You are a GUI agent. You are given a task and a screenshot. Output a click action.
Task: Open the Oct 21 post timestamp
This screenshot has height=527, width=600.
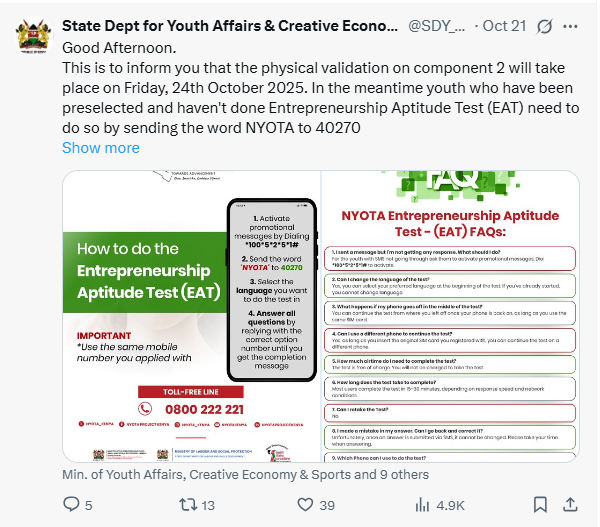(x=504, y=25)
